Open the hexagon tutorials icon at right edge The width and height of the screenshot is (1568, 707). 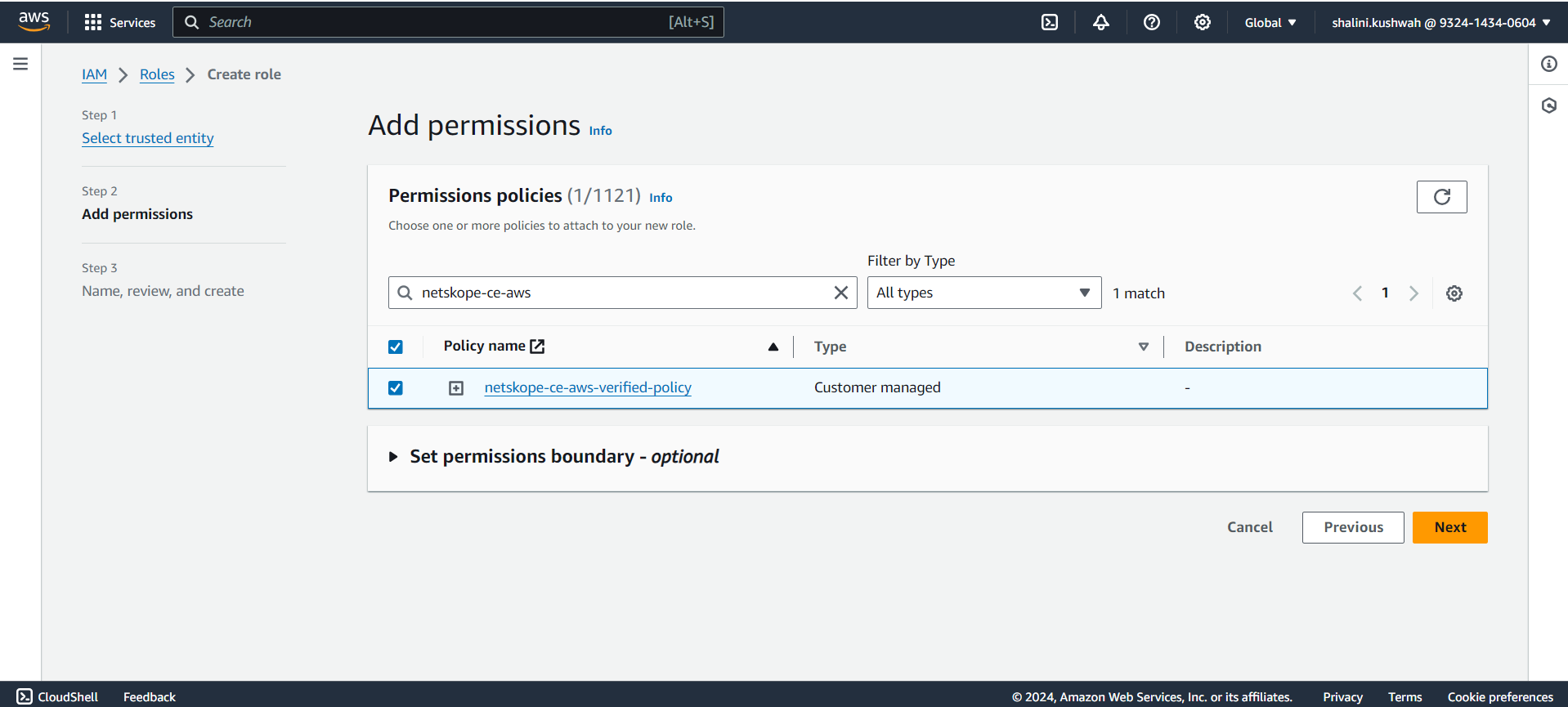tap(1549, 105)
